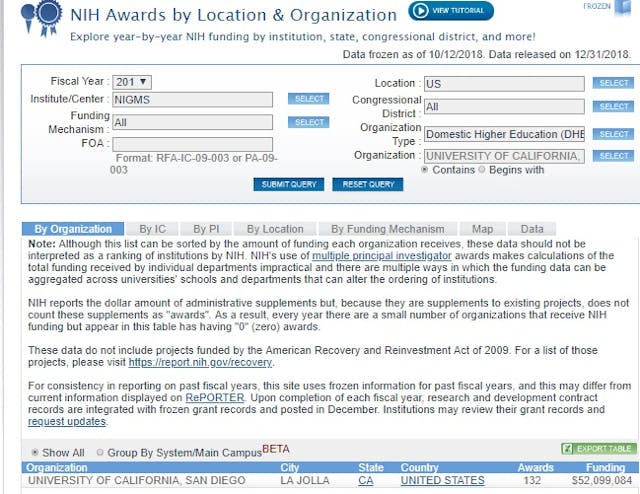Open the View Tutorial video button
This screenshot has width=640, height=494.
coord(451,11)
